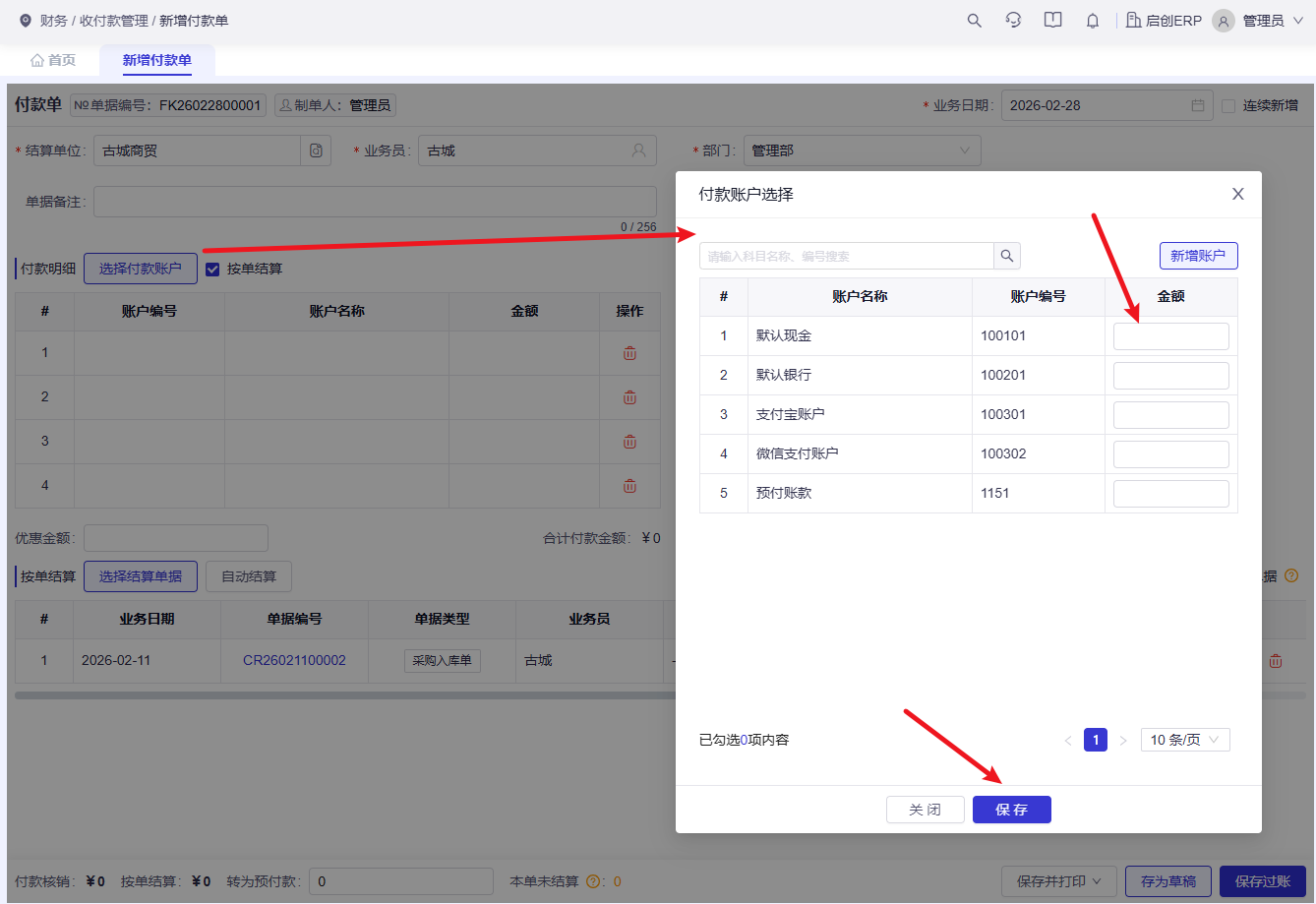Expand the 部门 dropdown
This screenshot has height=904, width=1316.
click(863, 151)
